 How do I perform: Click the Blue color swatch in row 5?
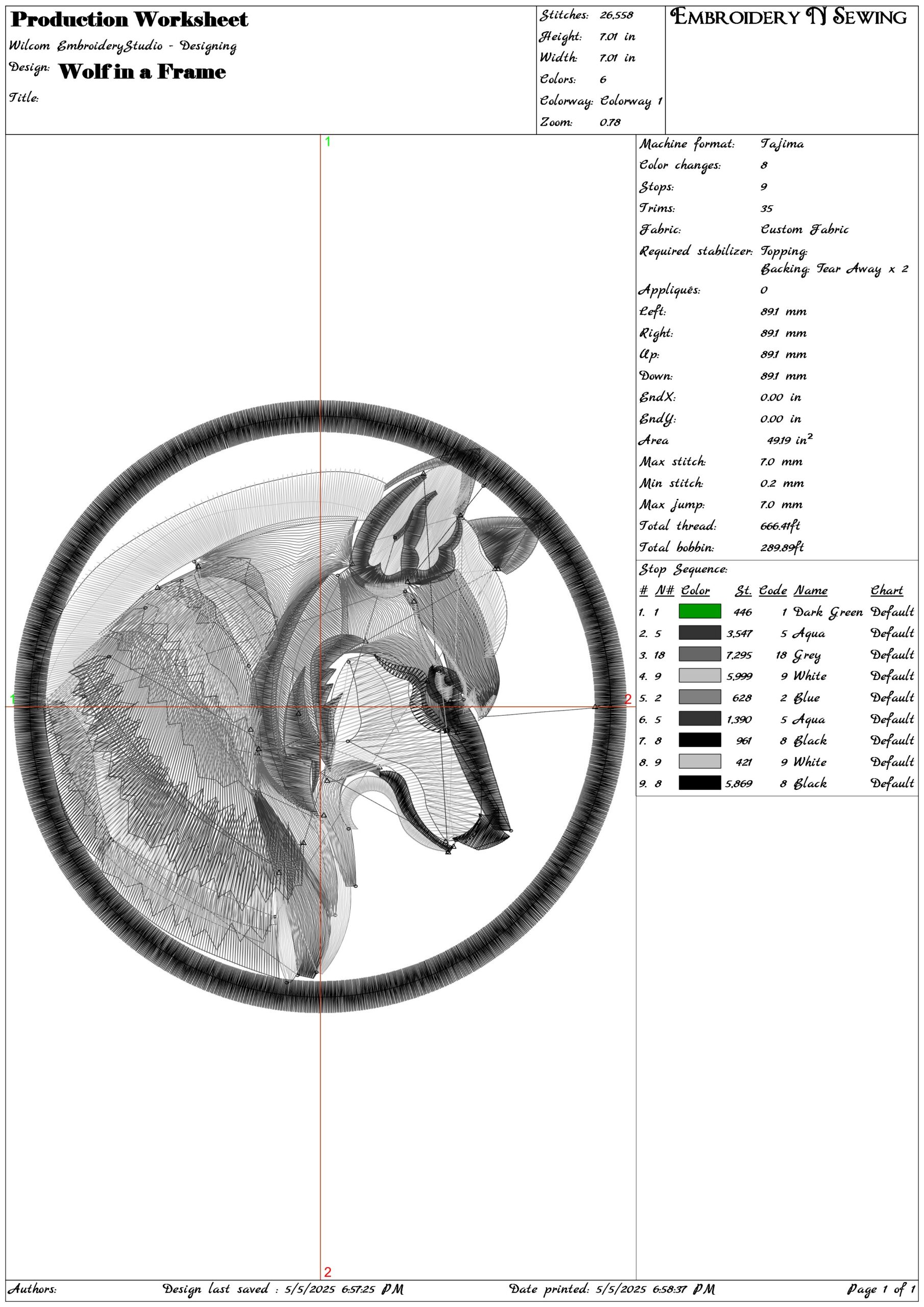coord(699,697)
